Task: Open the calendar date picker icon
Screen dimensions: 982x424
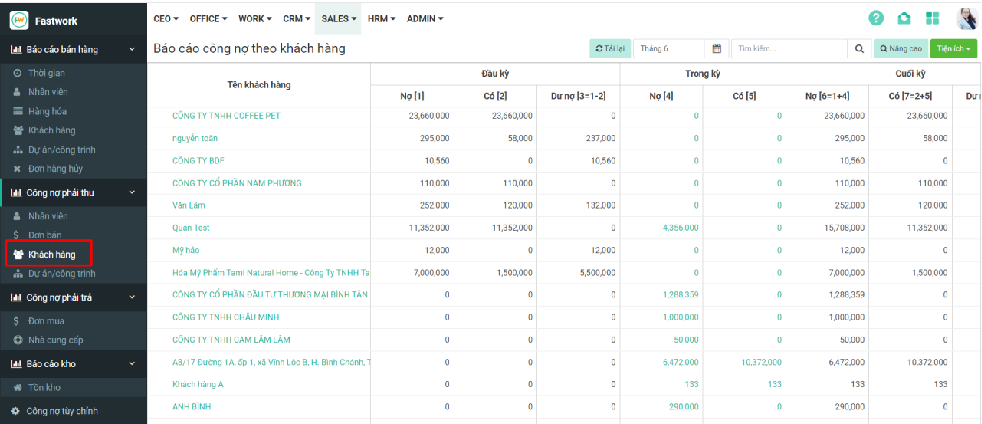Action: 716,48
